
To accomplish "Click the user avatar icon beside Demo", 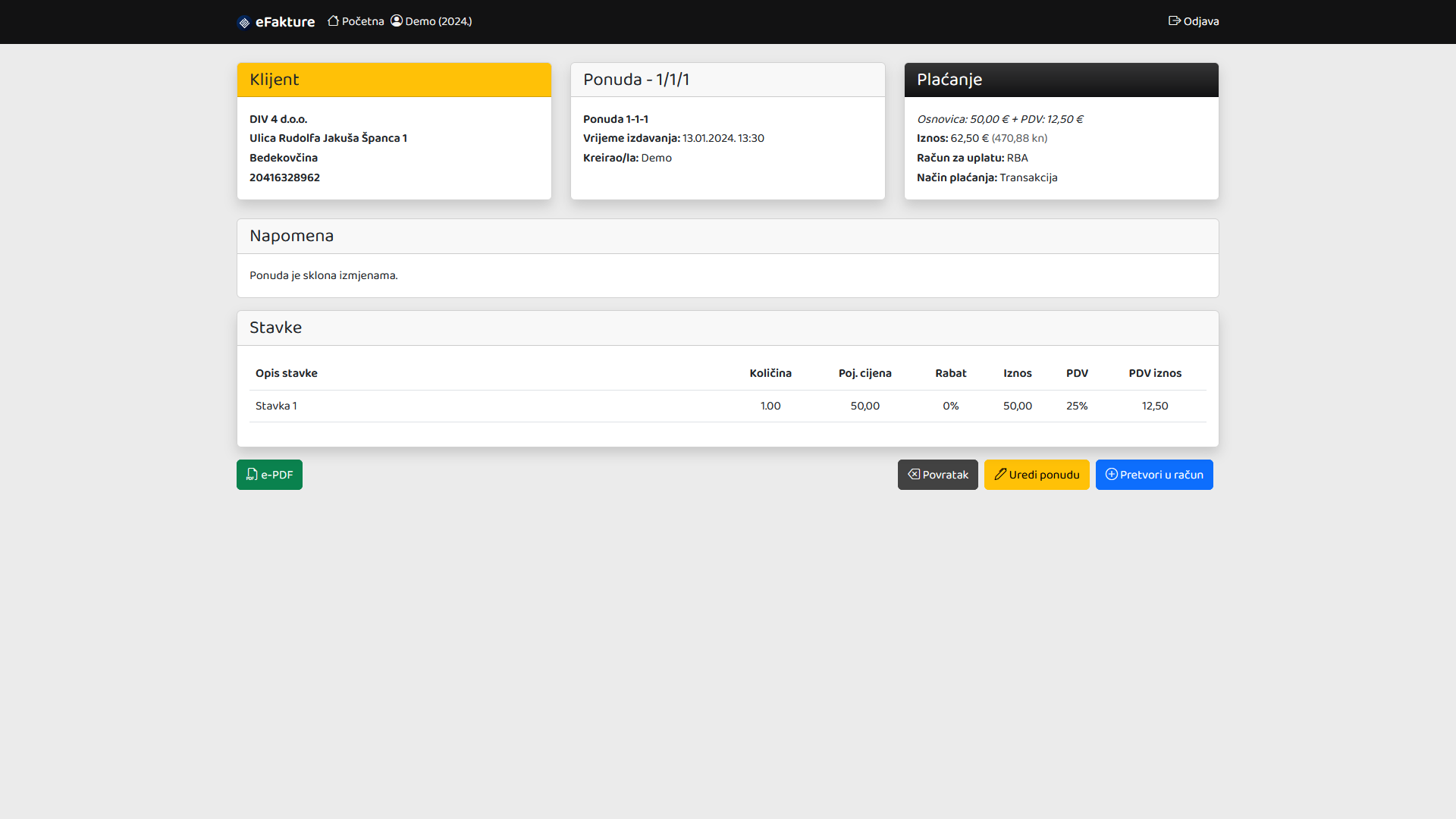I will click(x=397, y=21).
